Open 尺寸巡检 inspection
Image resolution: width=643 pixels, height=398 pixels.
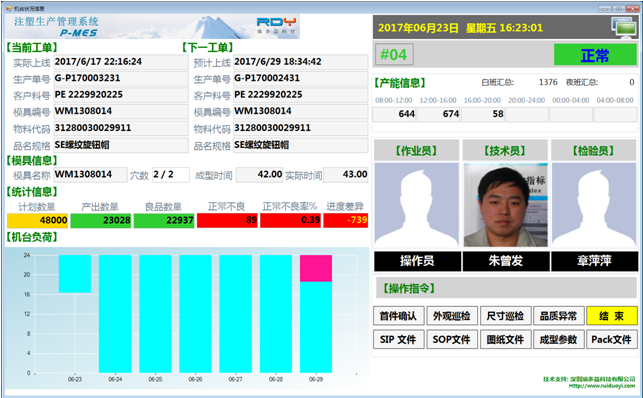[505, 316]
